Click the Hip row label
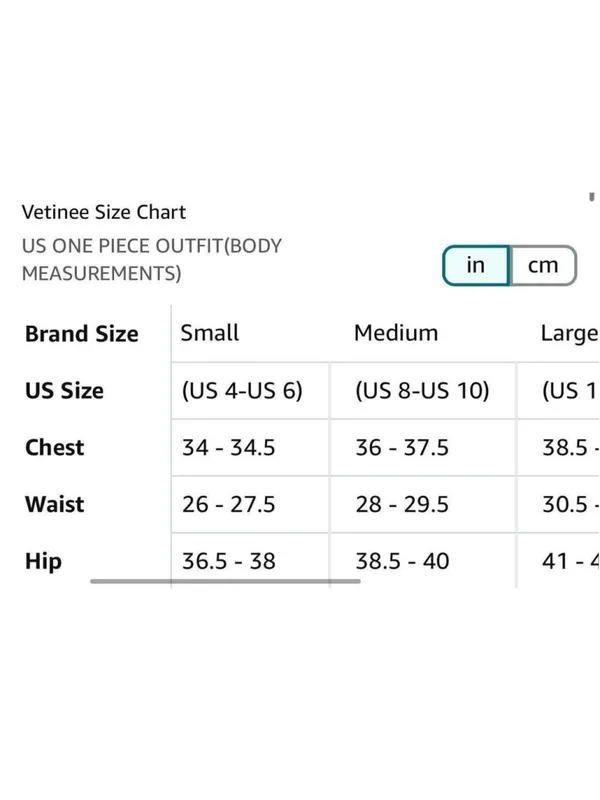The image size is (600, 800). 43,562
